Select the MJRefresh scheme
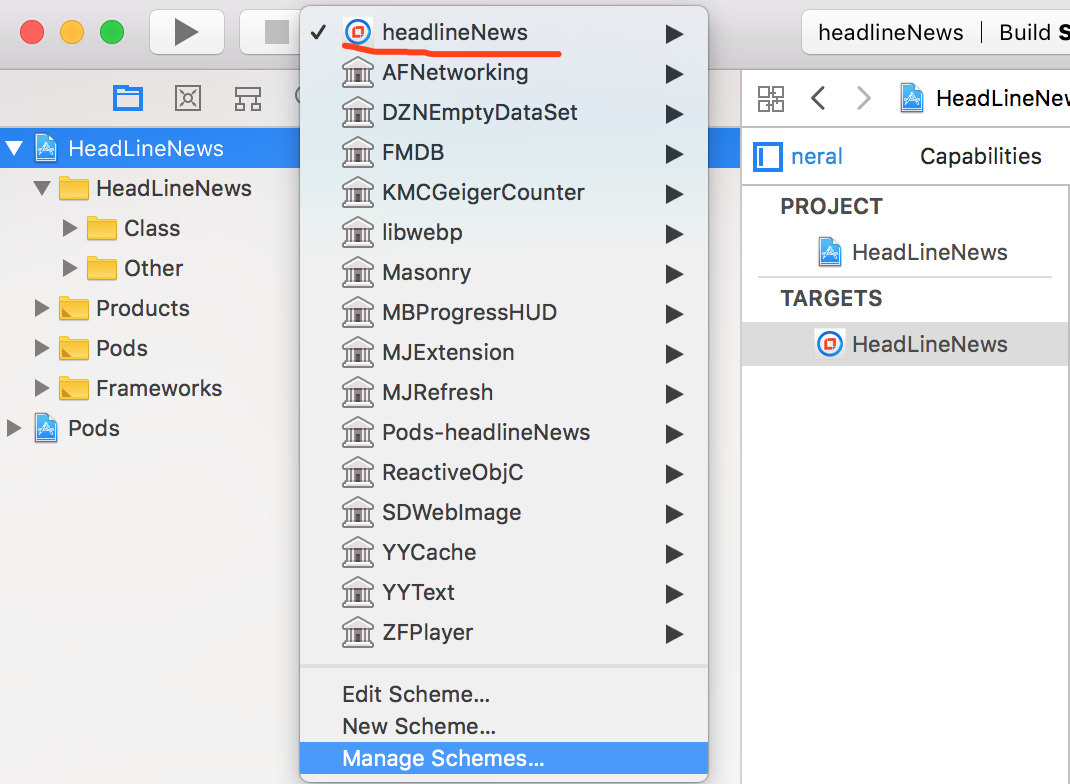 (504, 392)
